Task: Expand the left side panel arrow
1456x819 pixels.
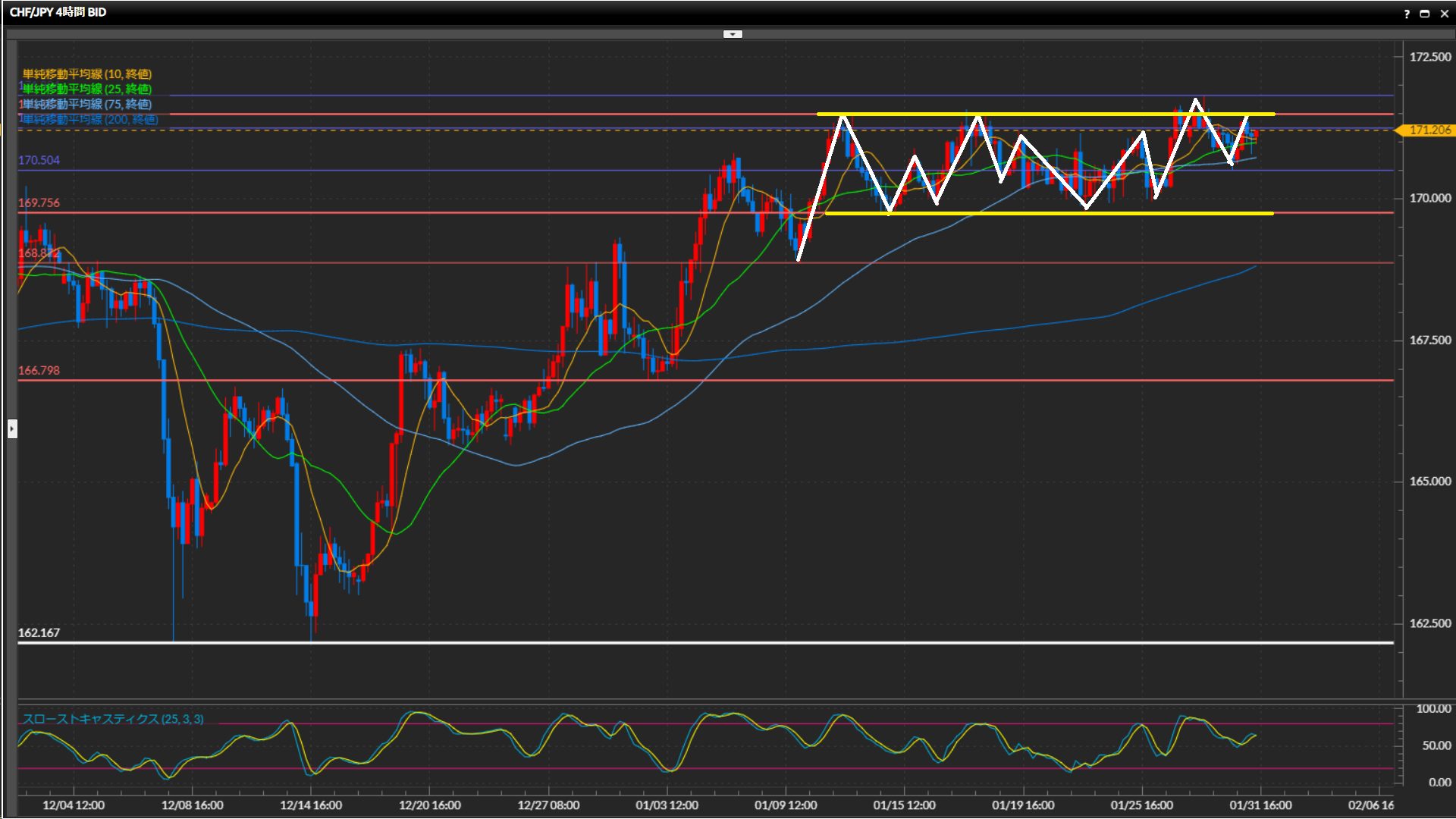Action: (x=12, y=429)
